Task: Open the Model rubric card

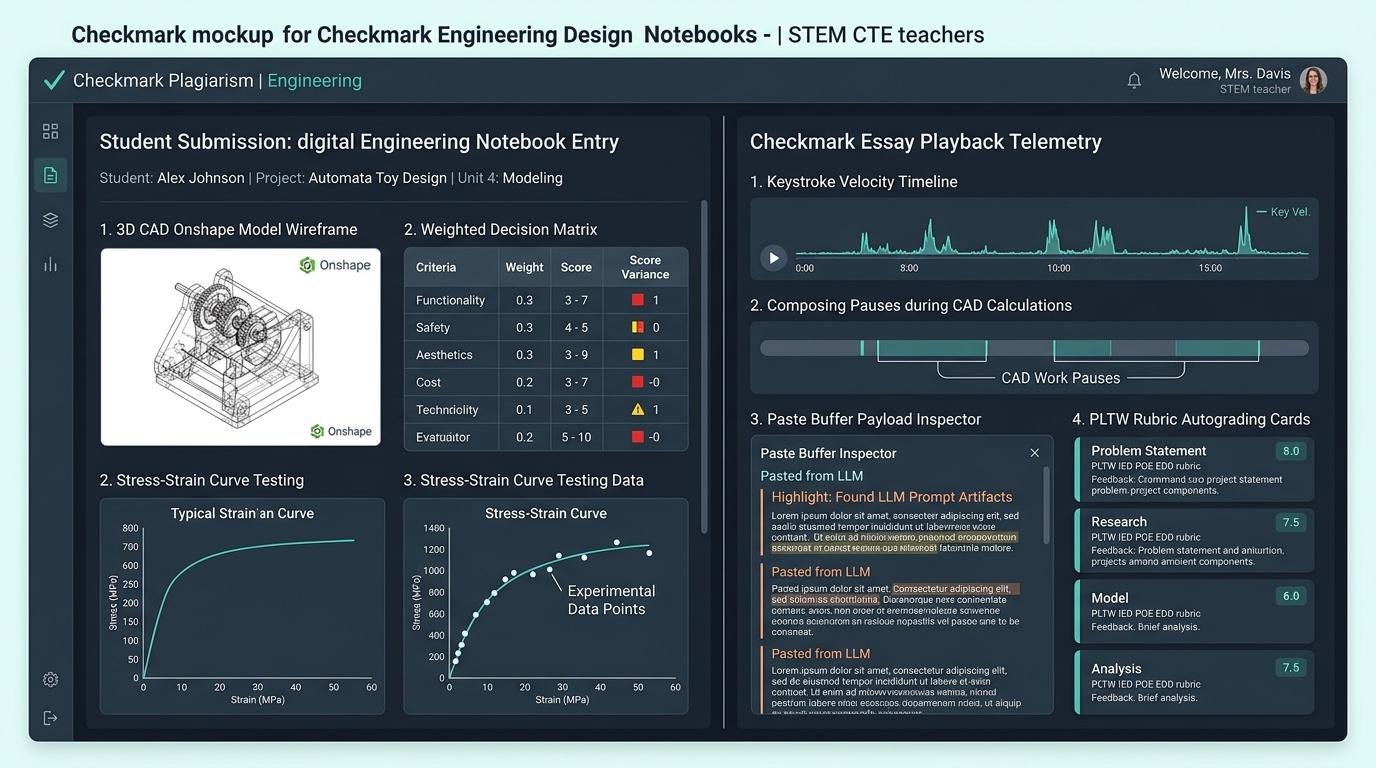Action: coord(1194,612)
